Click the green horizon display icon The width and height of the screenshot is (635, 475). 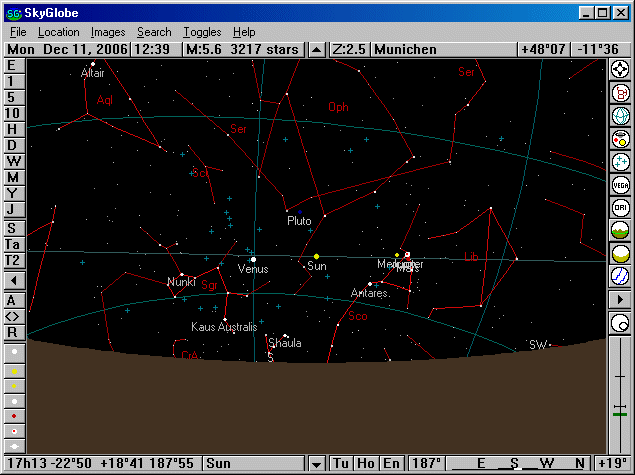[620, 230]
